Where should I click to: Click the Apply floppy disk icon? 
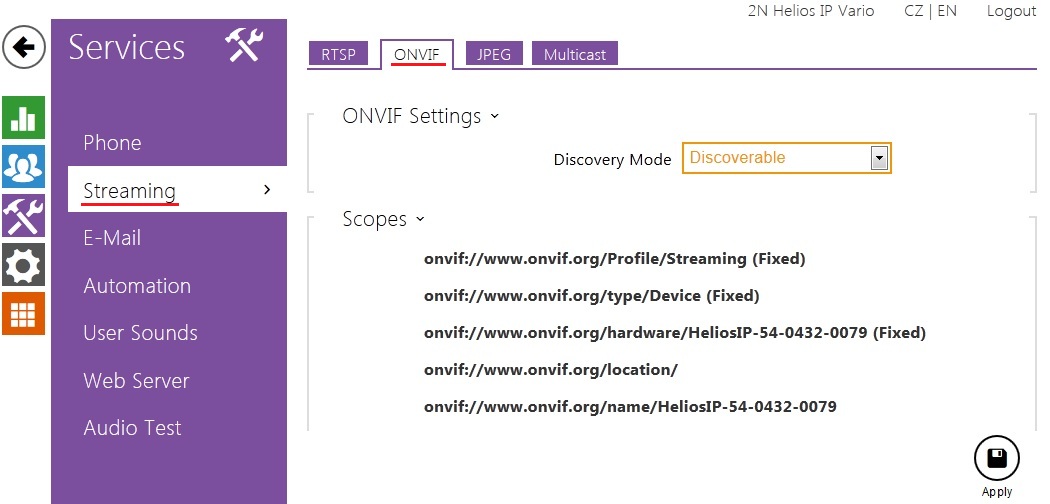996,459
